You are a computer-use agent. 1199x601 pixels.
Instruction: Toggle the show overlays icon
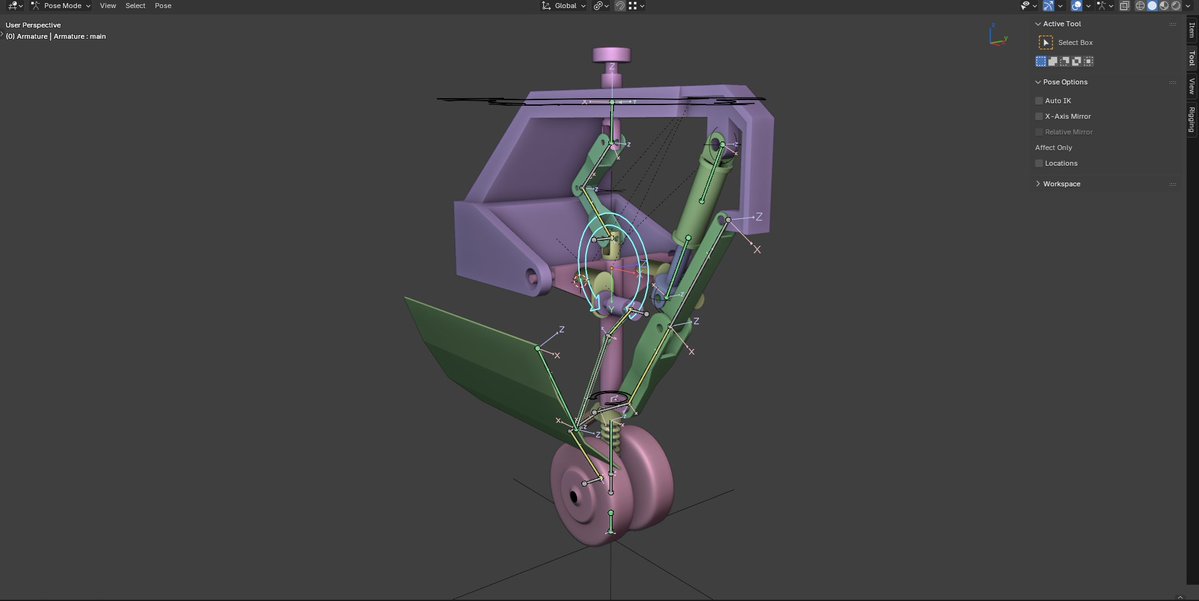(1077, 5)
